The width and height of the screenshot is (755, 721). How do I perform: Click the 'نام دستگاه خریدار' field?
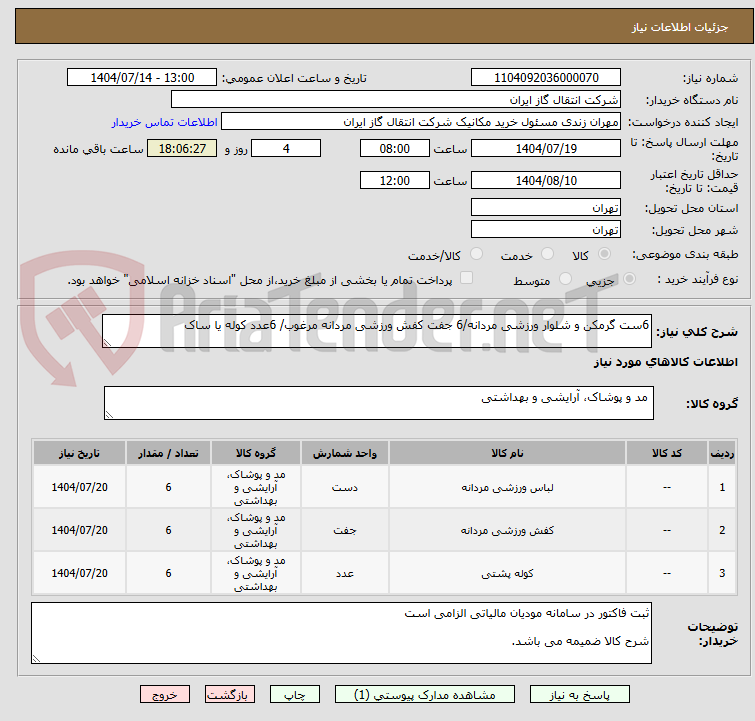point(396,100)
